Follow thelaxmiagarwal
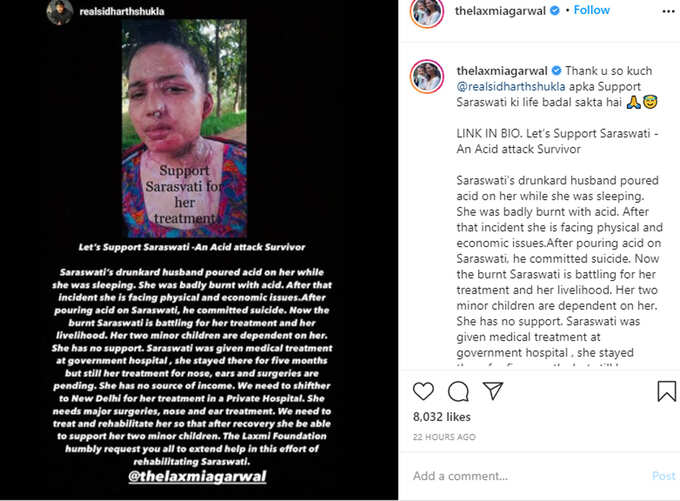Viewport: 680px width, 501px height. [x=592, y=10]
